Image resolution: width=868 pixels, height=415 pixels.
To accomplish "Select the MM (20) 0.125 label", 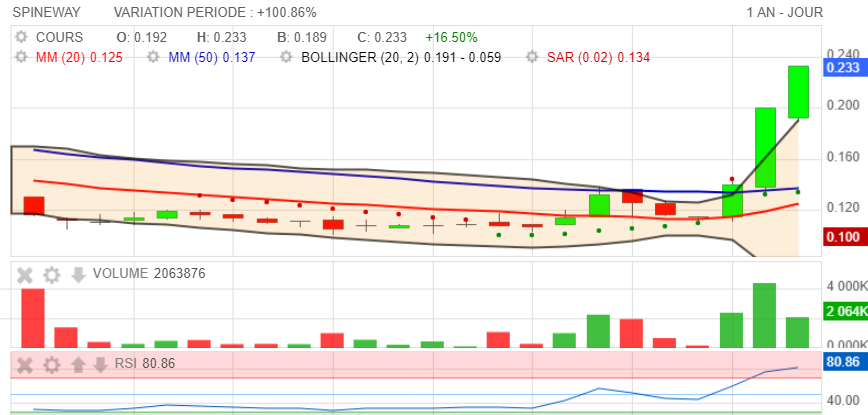I will (x=79, y=57).
